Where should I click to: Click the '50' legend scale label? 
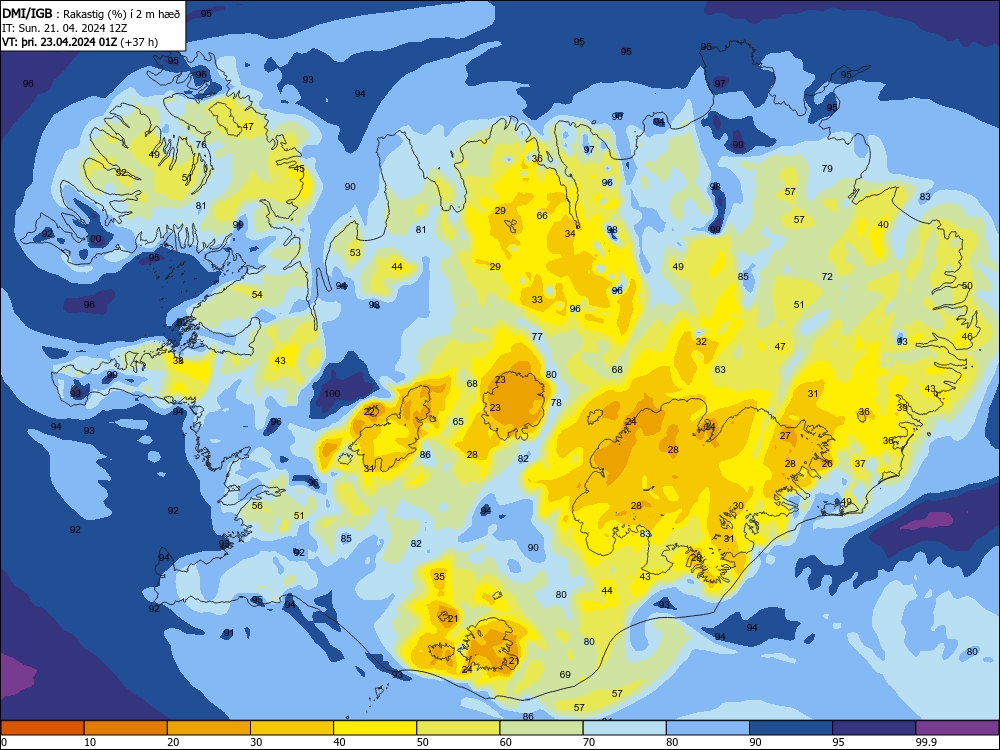tap(422, 742)
